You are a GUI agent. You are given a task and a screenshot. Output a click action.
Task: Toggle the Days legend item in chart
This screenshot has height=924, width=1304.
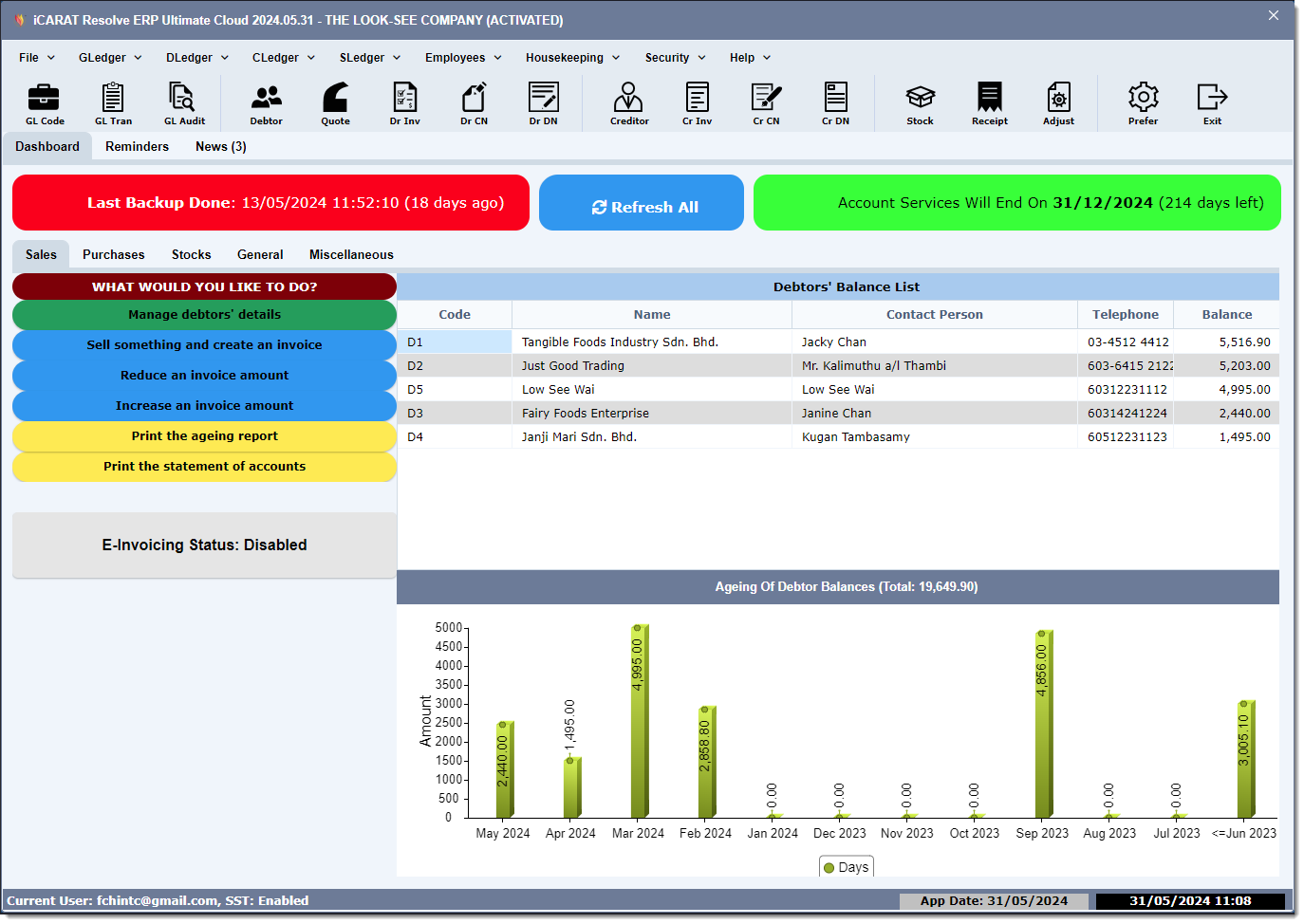click(x=846, y=867)
